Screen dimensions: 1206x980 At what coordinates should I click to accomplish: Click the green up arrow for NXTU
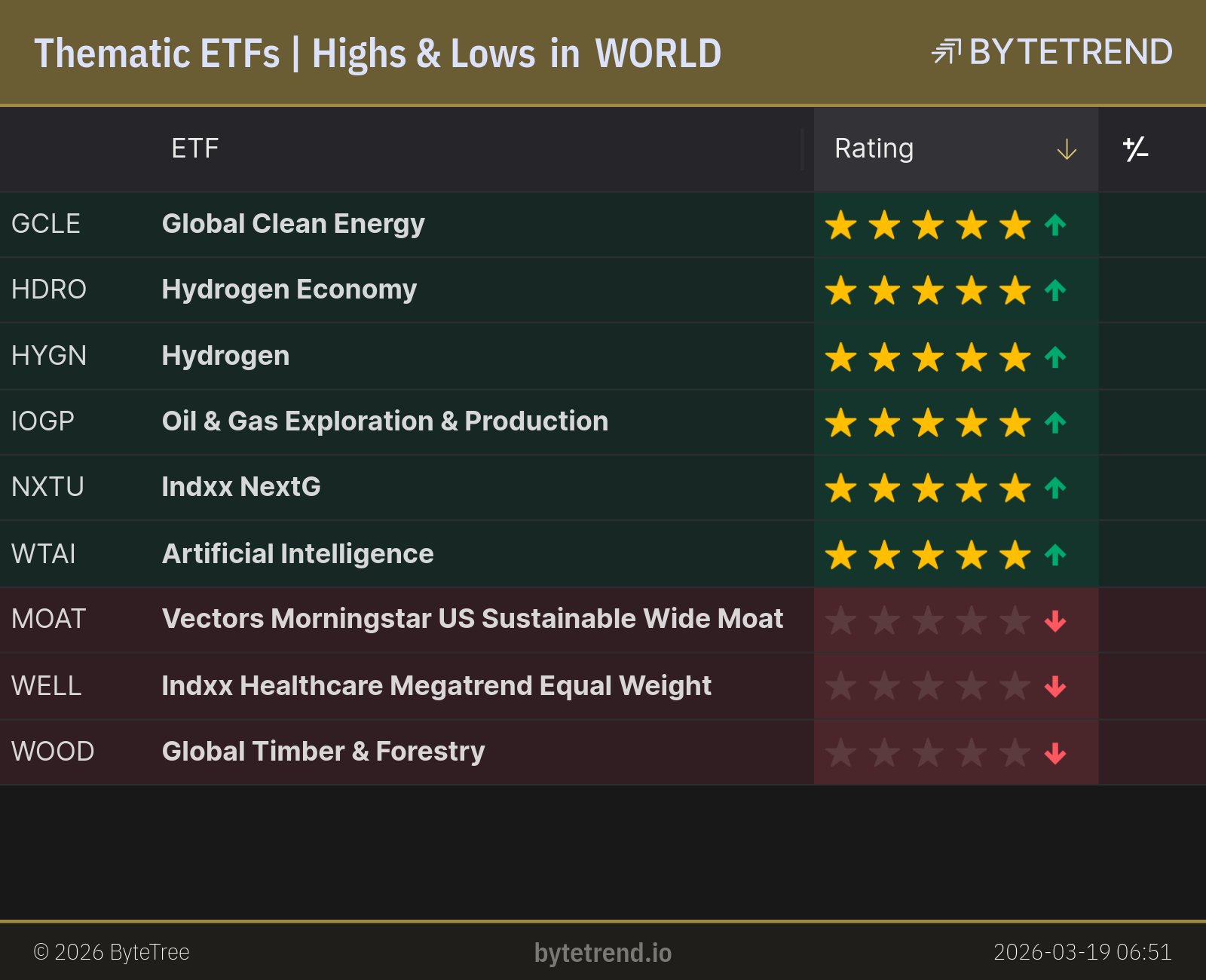point(1055,488)
